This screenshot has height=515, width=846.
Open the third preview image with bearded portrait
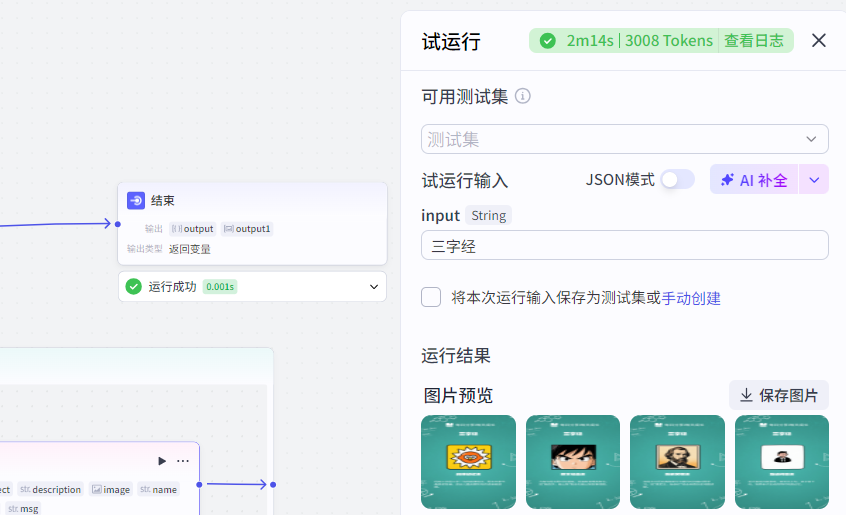point(678,462)
